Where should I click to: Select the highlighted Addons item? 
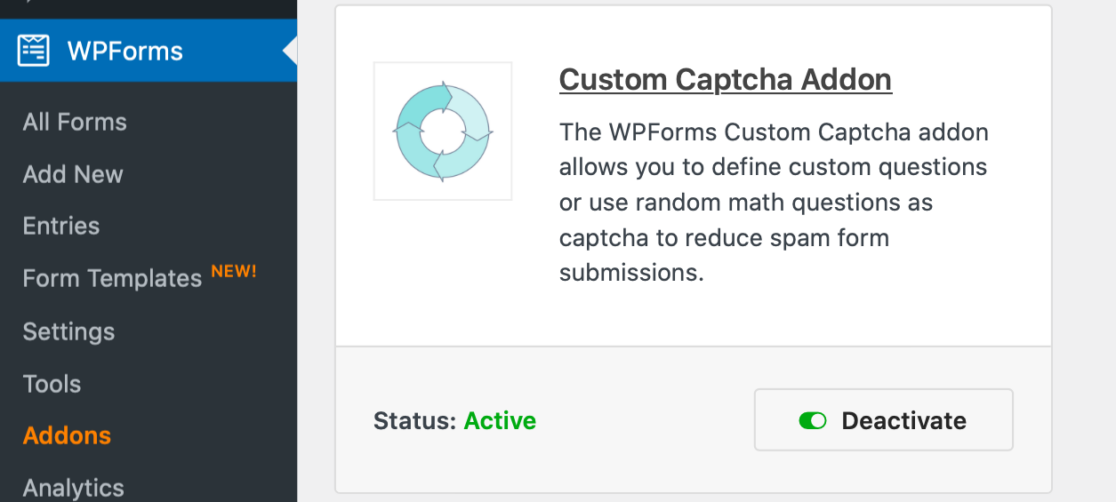67,436
